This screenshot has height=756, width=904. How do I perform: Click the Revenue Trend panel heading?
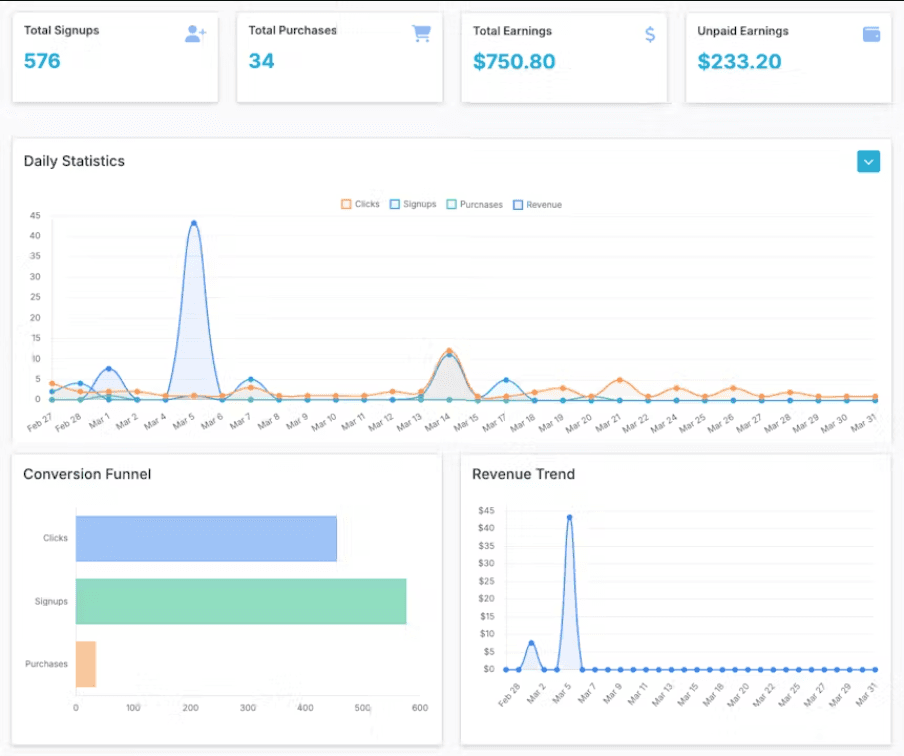pyautogui.click(x=523, y=474)
